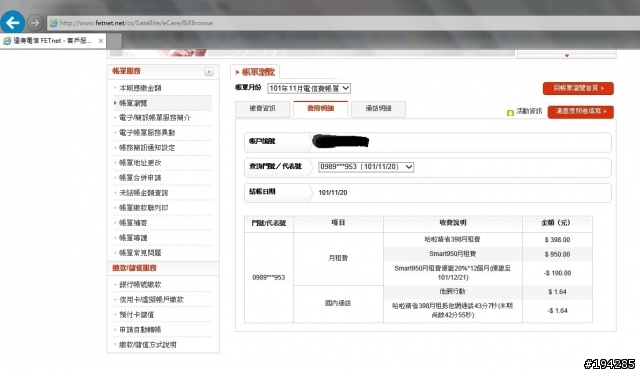640x372 pixels.
Task: Open the 活動資訊 link
Action: (529, 111)
